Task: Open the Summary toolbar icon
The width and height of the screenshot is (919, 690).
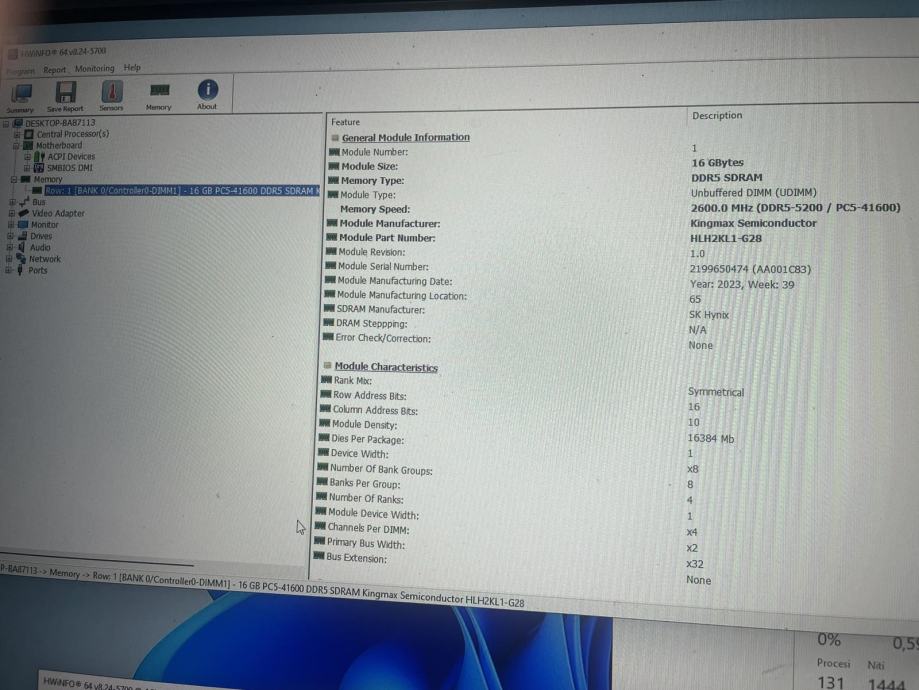Action: coord(21,97)
